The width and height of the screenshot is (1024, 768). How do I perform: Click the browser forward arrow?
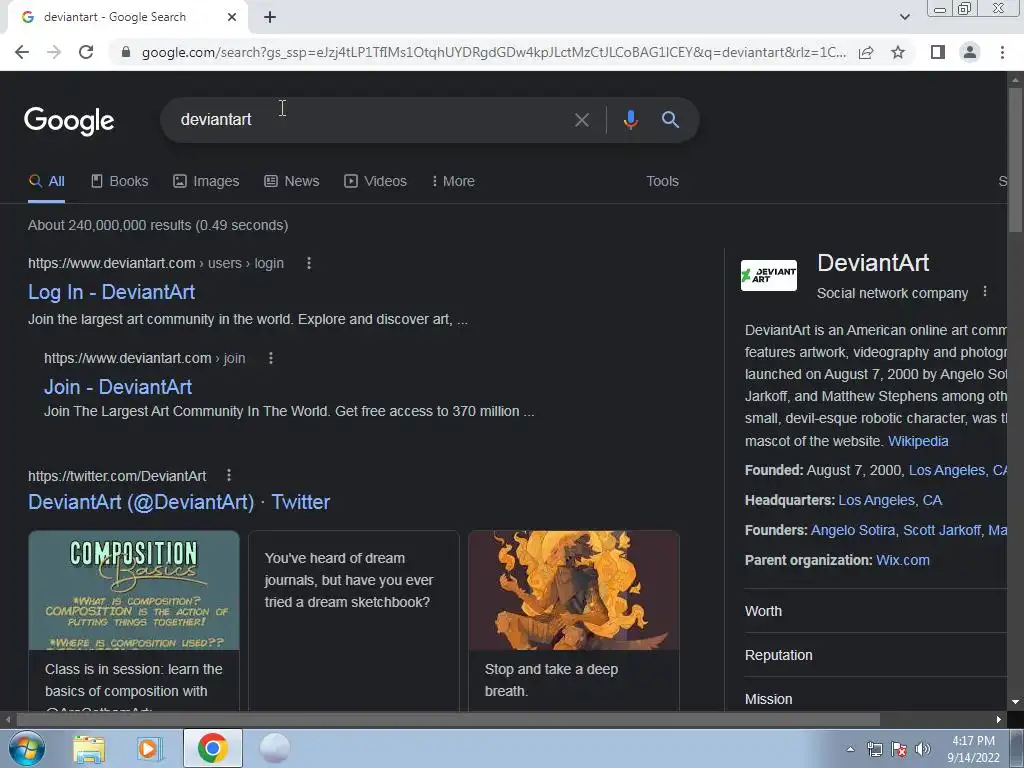[54, 52]
